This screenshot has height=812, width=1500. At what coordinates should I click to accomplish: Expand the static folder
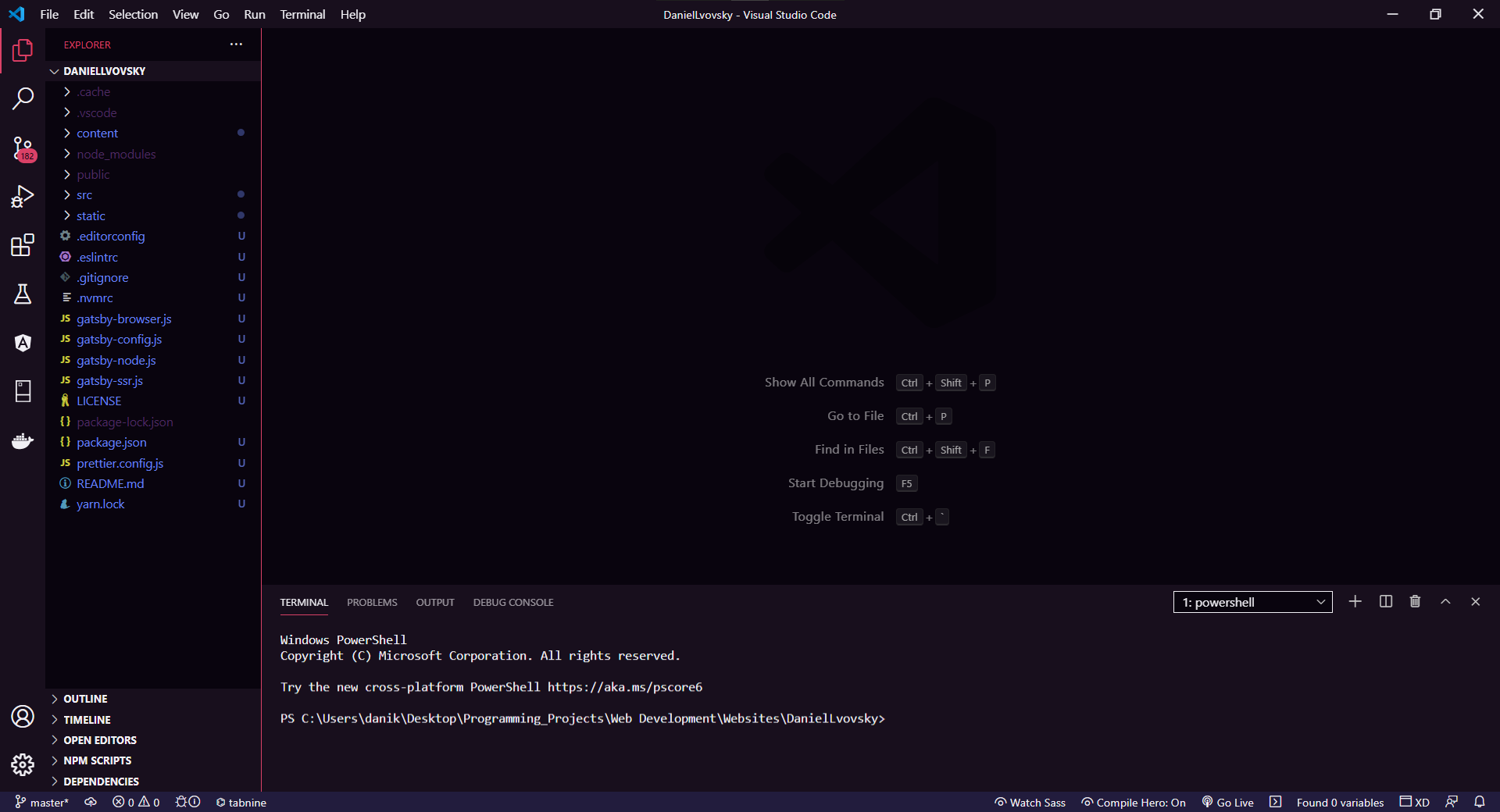tap(152, 215)
